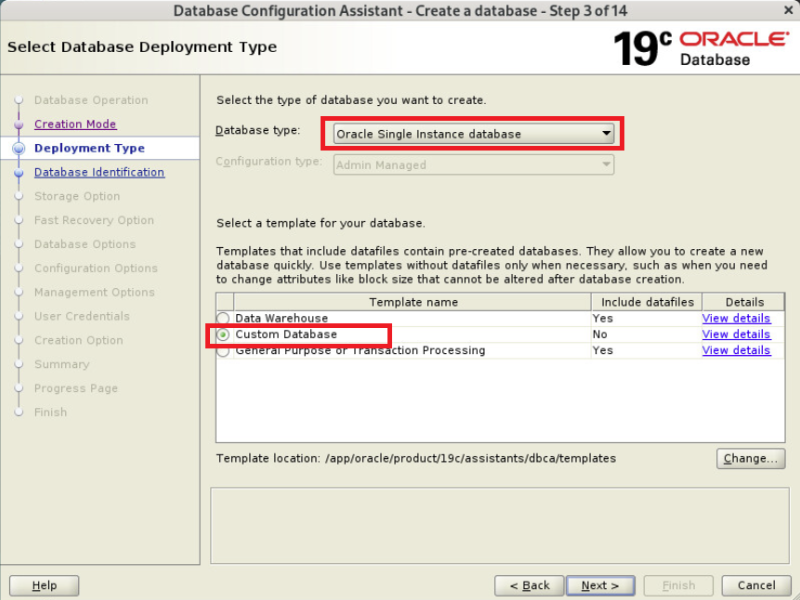Click the Details column header

click(744, 302)
